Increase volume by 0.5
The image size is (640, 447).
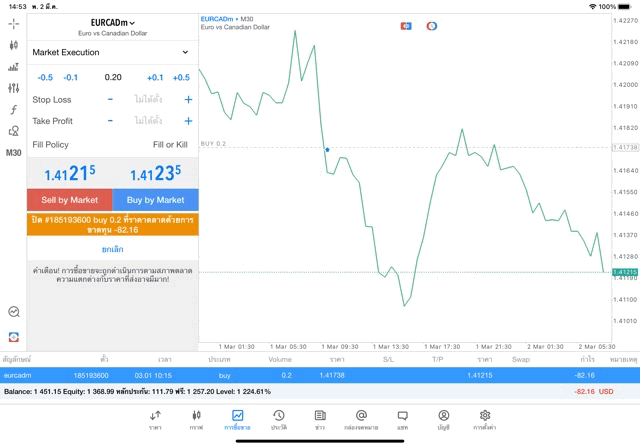click(181, 78)
